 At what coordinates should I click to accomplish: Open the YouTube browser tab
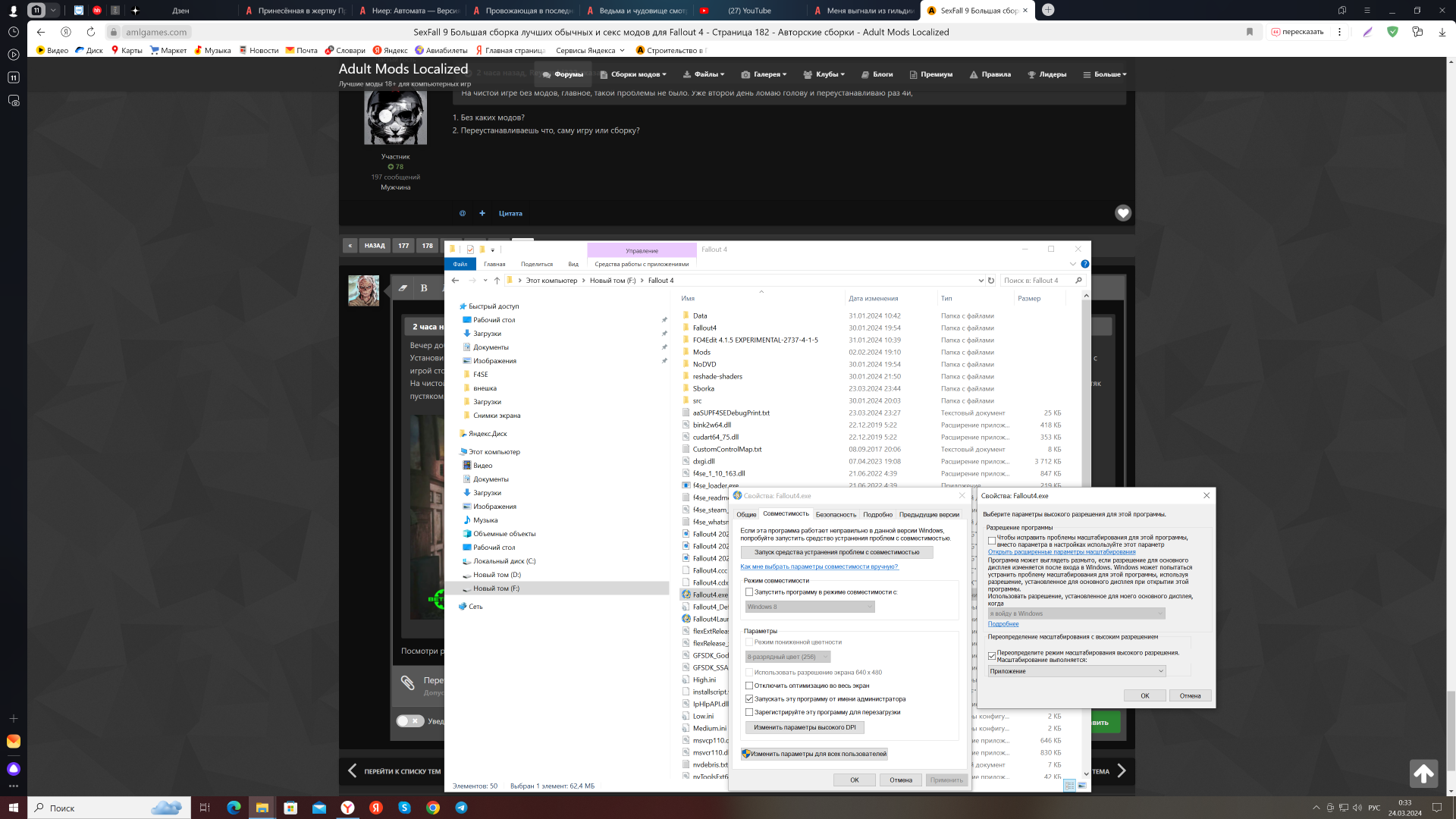(x=748, y=11)
